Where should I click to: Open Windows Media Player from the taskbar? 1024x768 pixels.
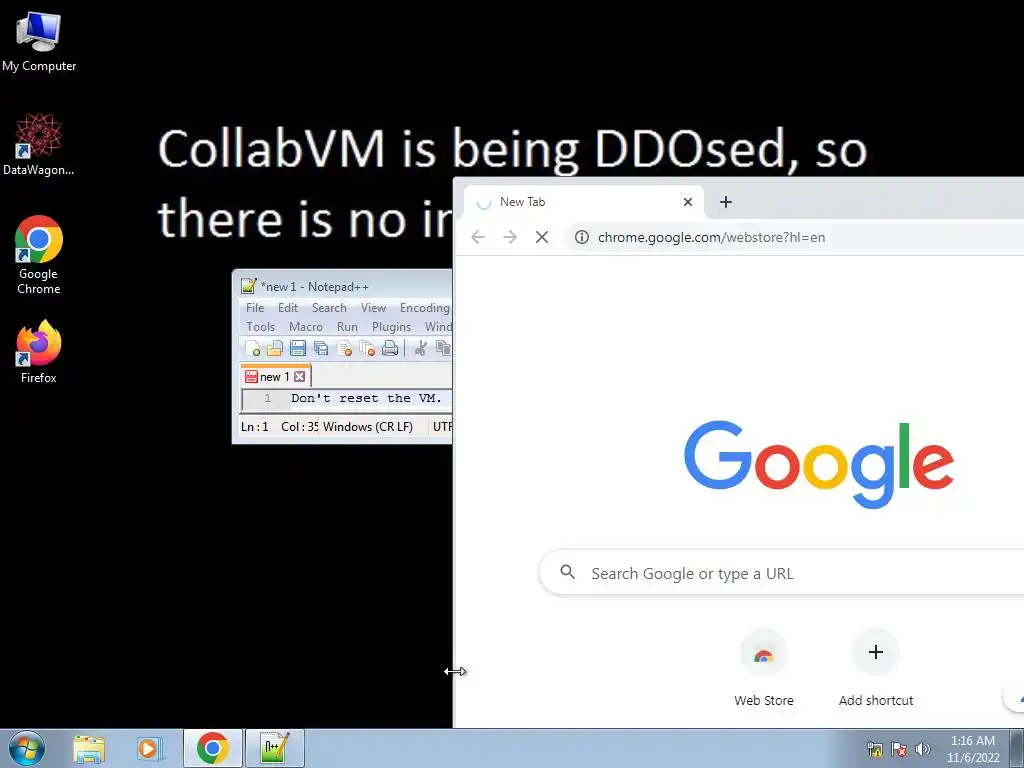click(149, 748)
